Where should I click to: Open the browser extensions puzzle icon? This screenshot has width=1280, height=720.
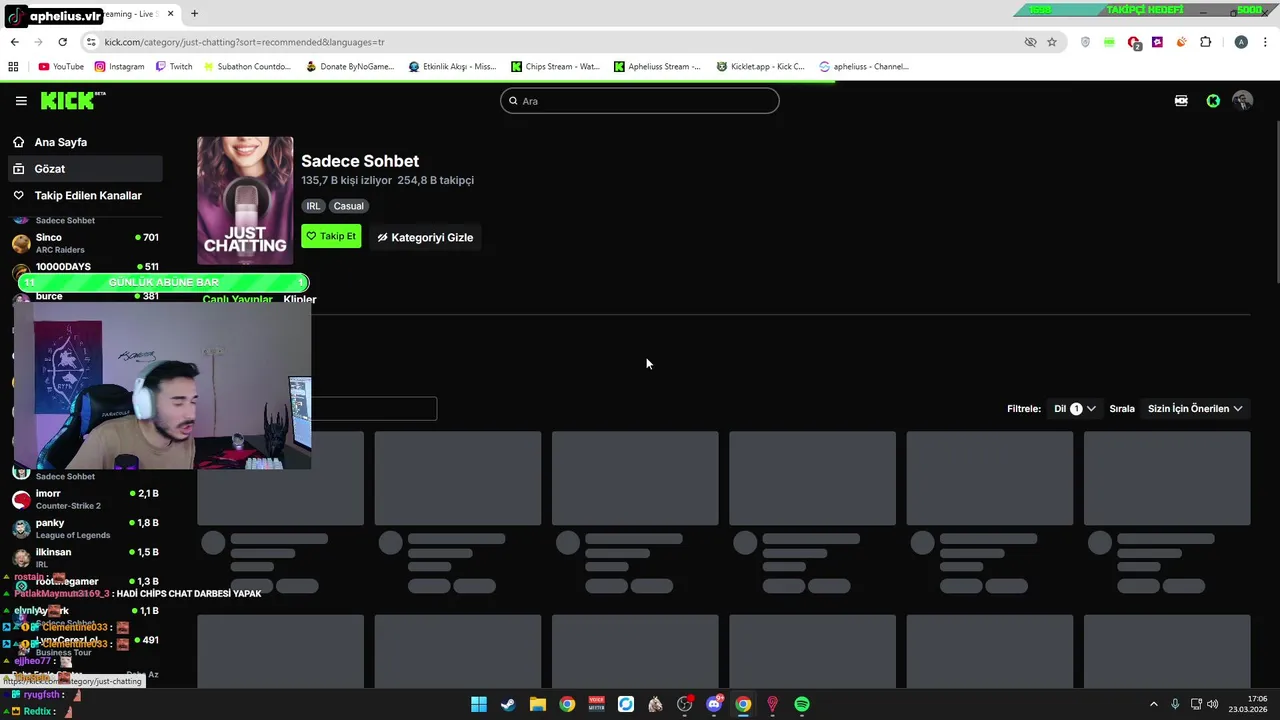click(x=1205, y=42)
